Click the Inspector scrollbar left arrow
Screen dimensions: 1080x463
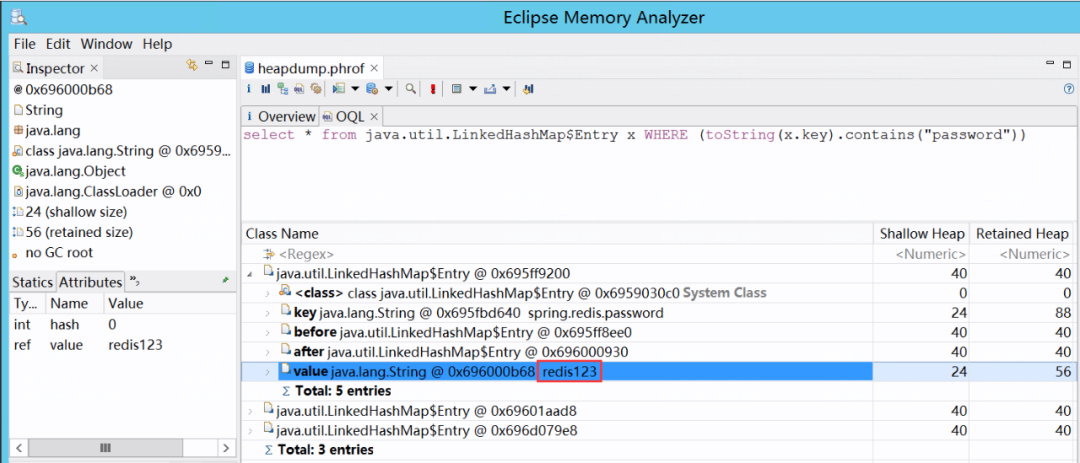21,447
